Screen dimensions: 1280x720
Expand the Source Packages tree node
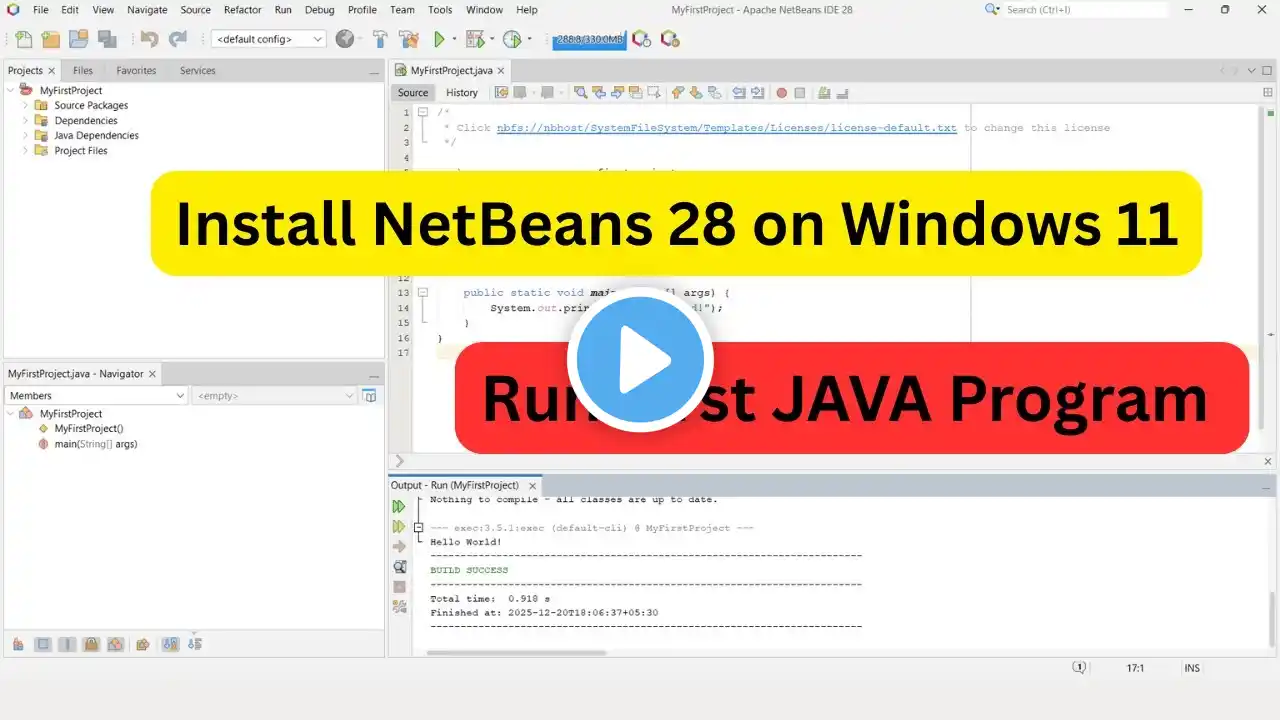click(x=26, y=105)
